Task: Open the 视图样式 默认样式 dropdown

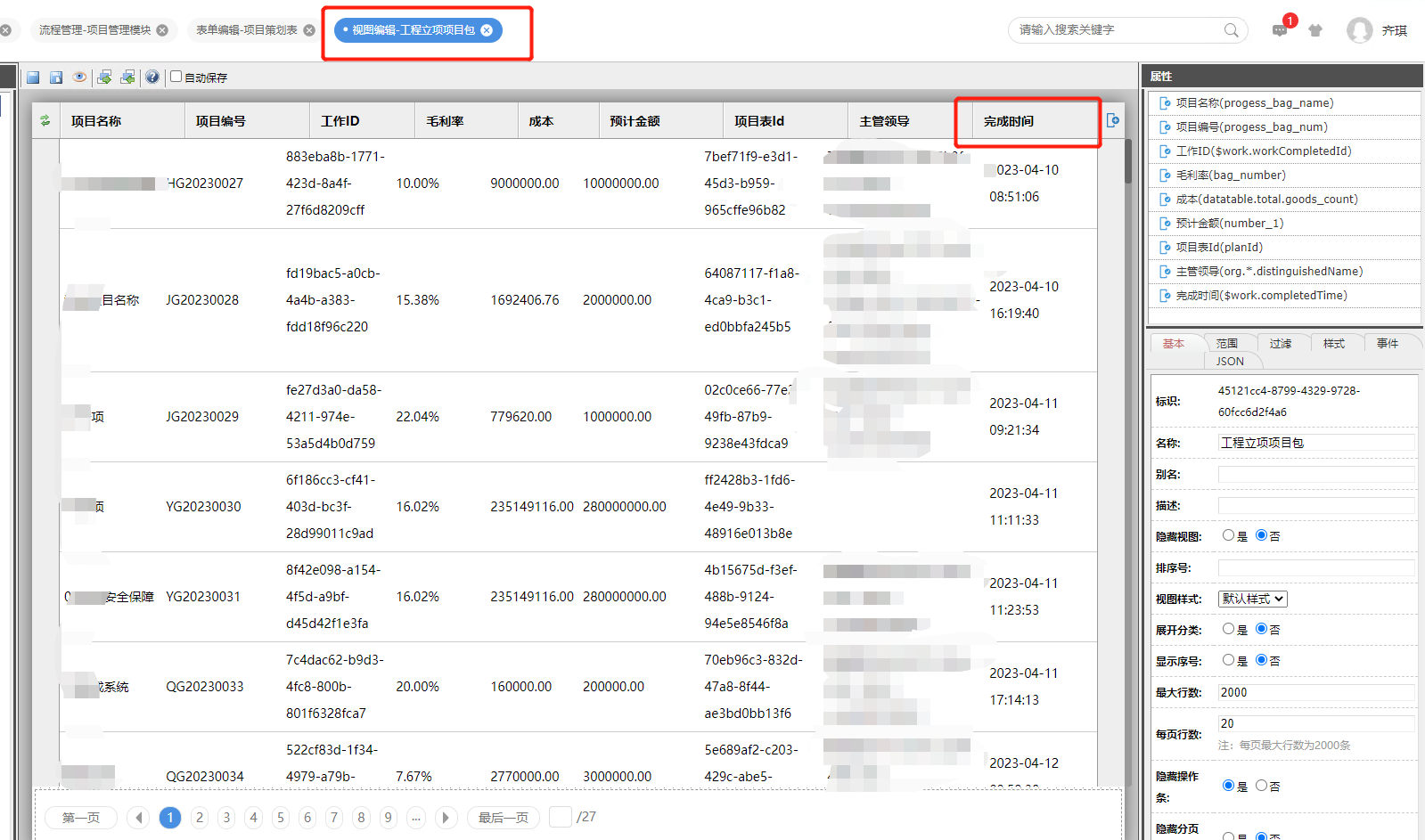Action: (1252, 599)
